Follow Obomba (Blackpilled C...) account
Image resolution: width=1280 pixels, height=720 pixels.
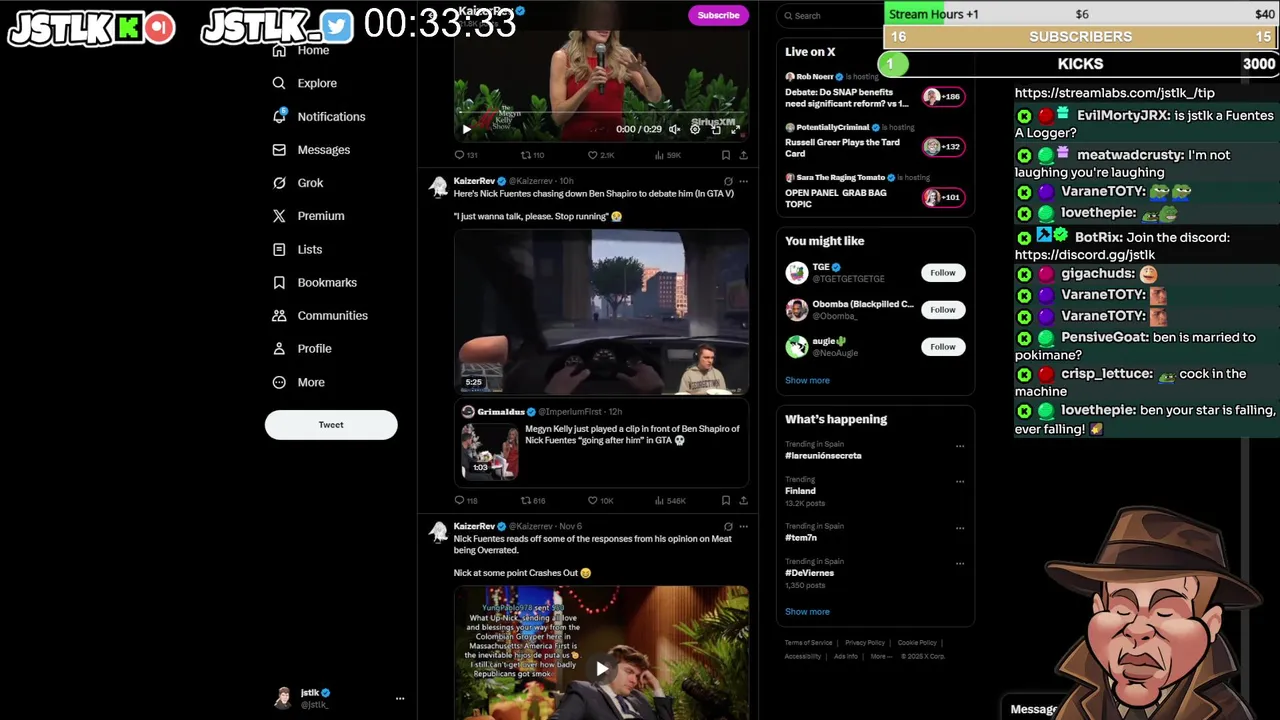tap(942, 310)
